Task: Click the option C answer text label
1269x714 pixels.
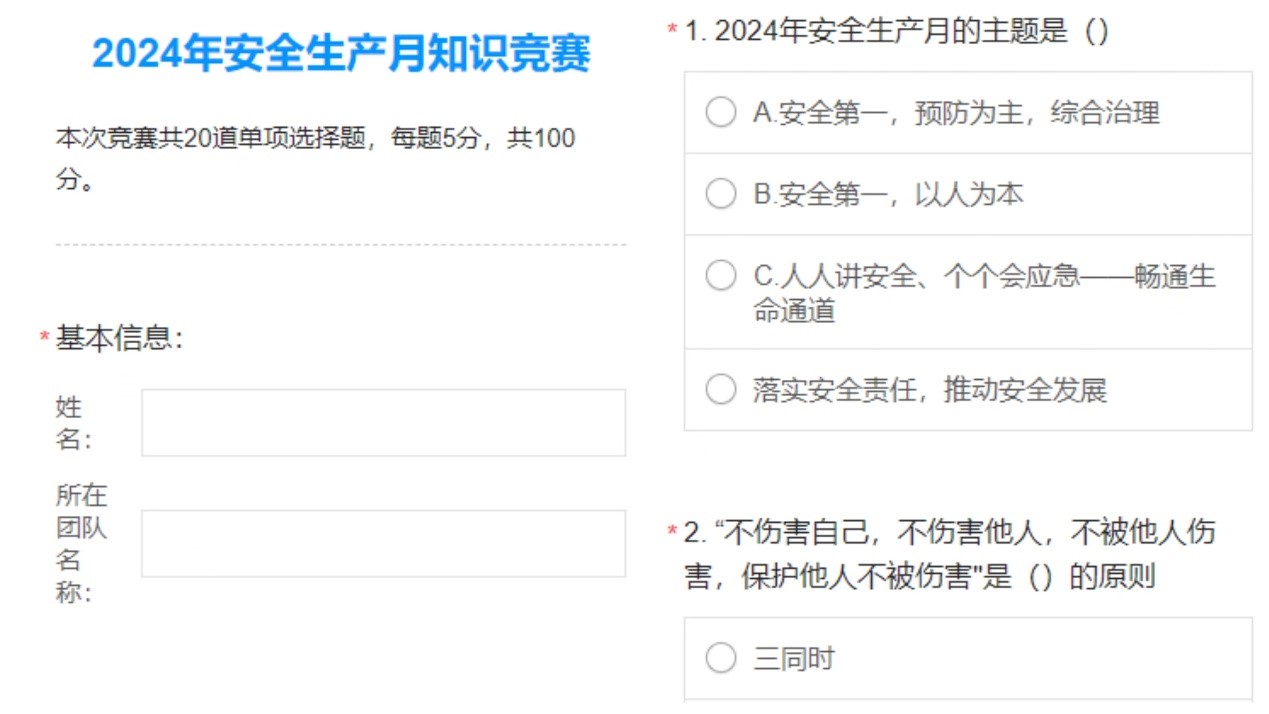Action: pos(978,293)
